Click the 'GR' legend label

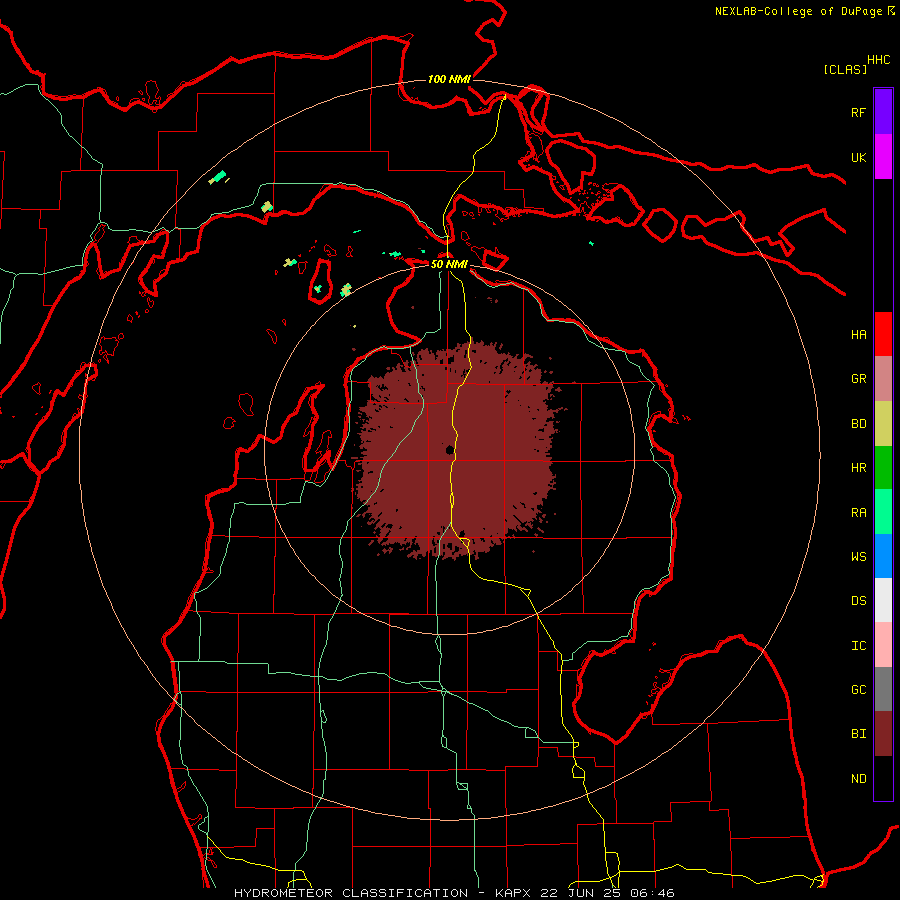(858, 379)
